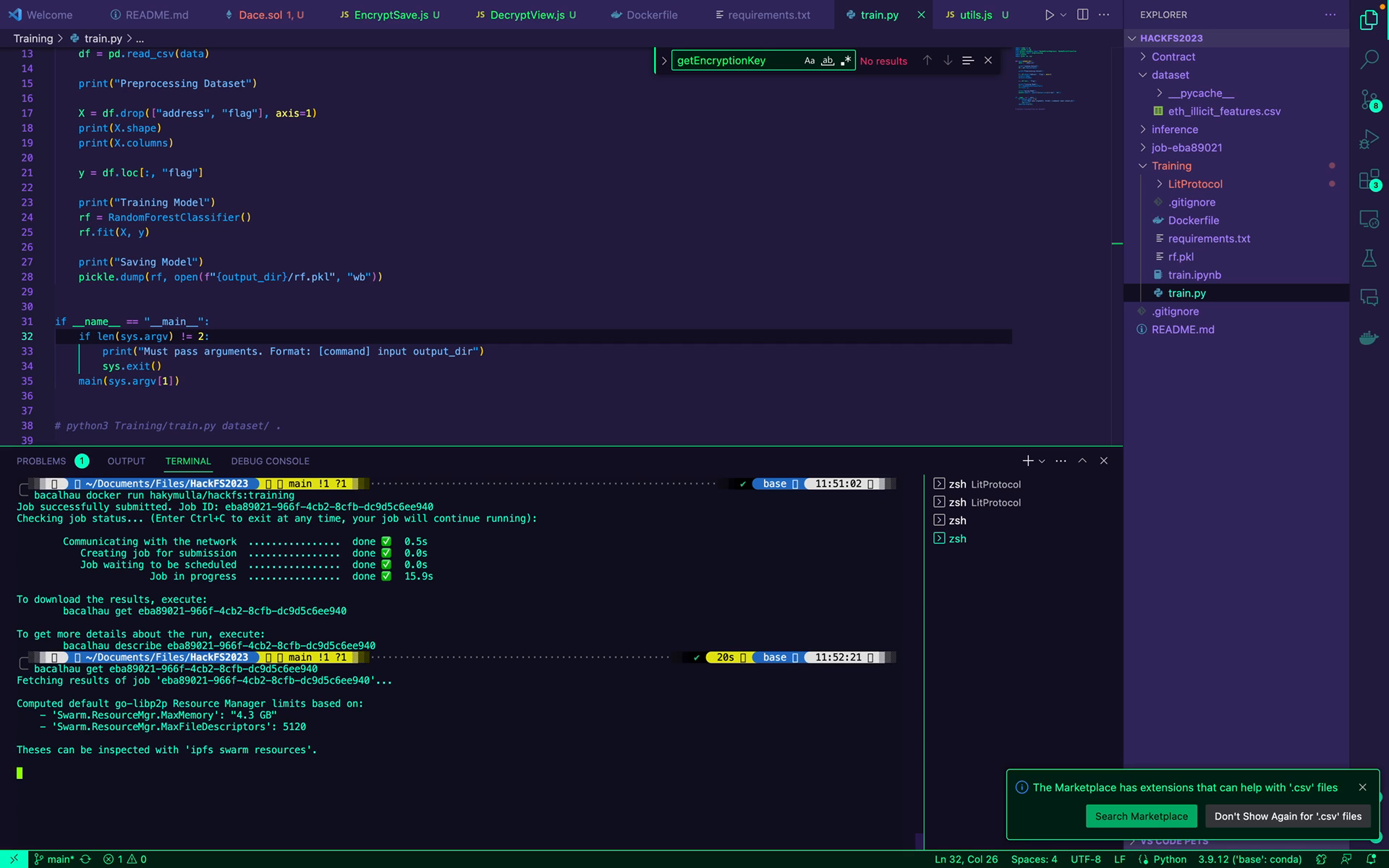Collapse the HACKFS2023 root folder

(1132, 38)
